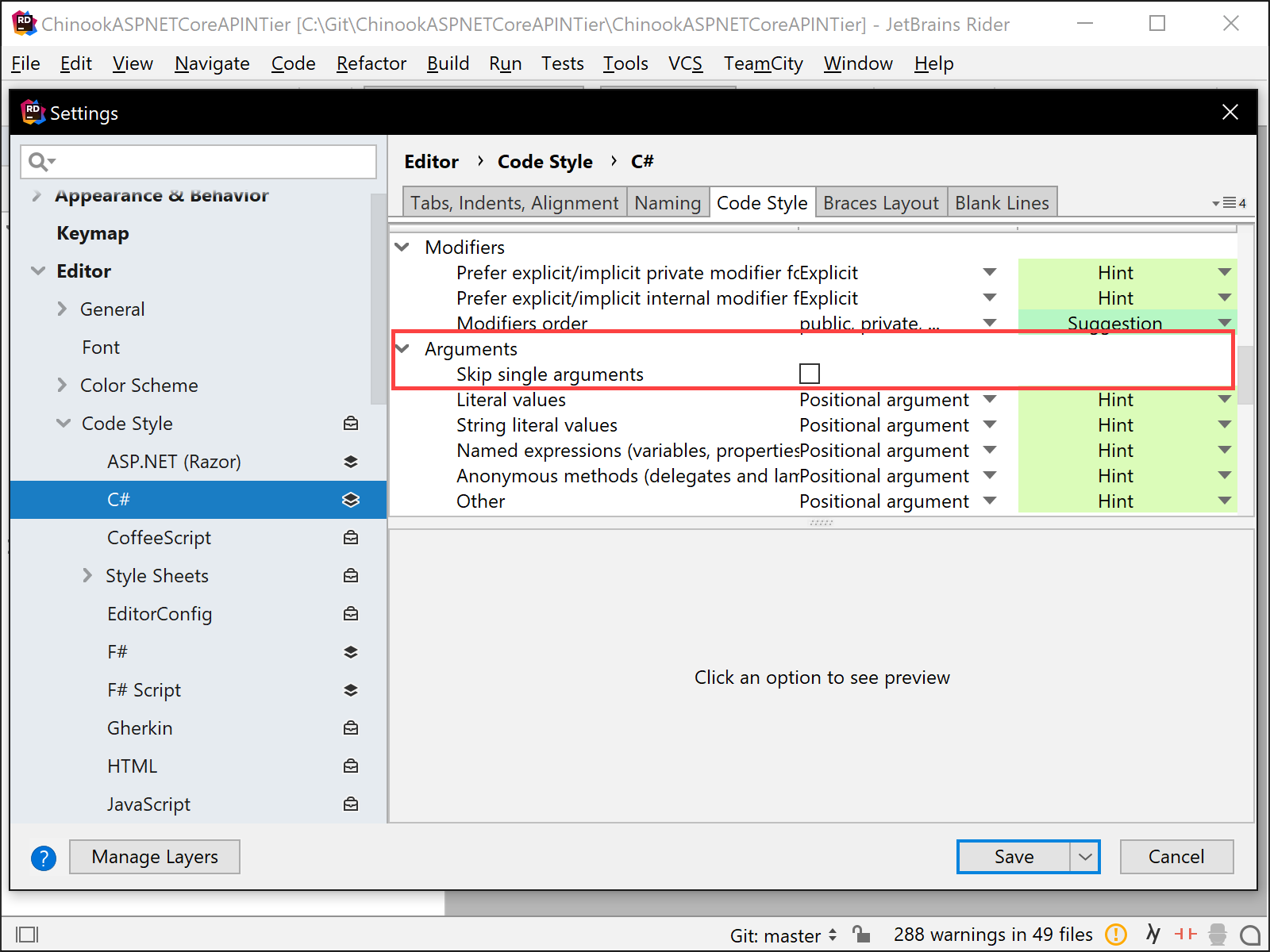1270x952 pixels.
Task: Collapse the Modifiers section
Action: [x=402, y=248]
